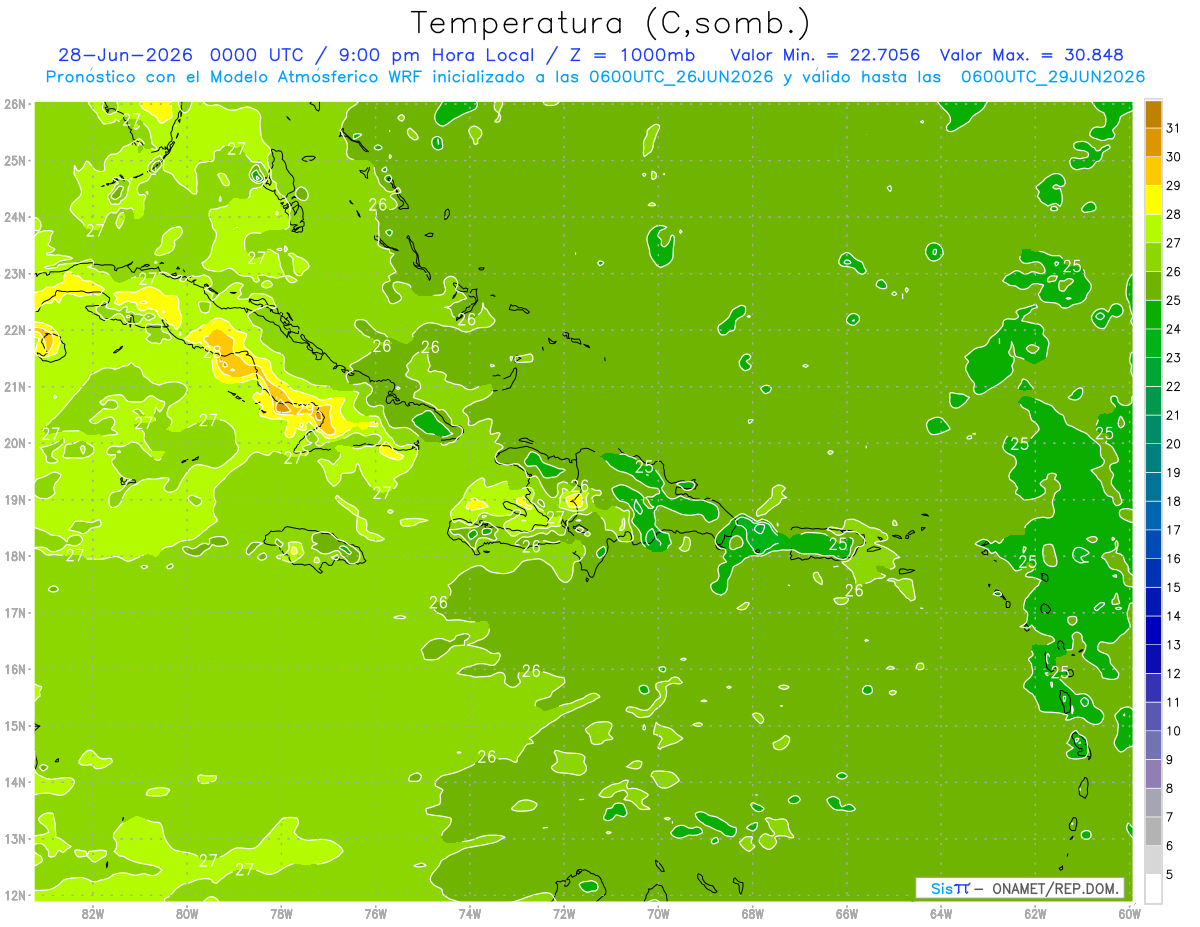
Task: Click the latitude label "22N"
Action: pos(15,330)
